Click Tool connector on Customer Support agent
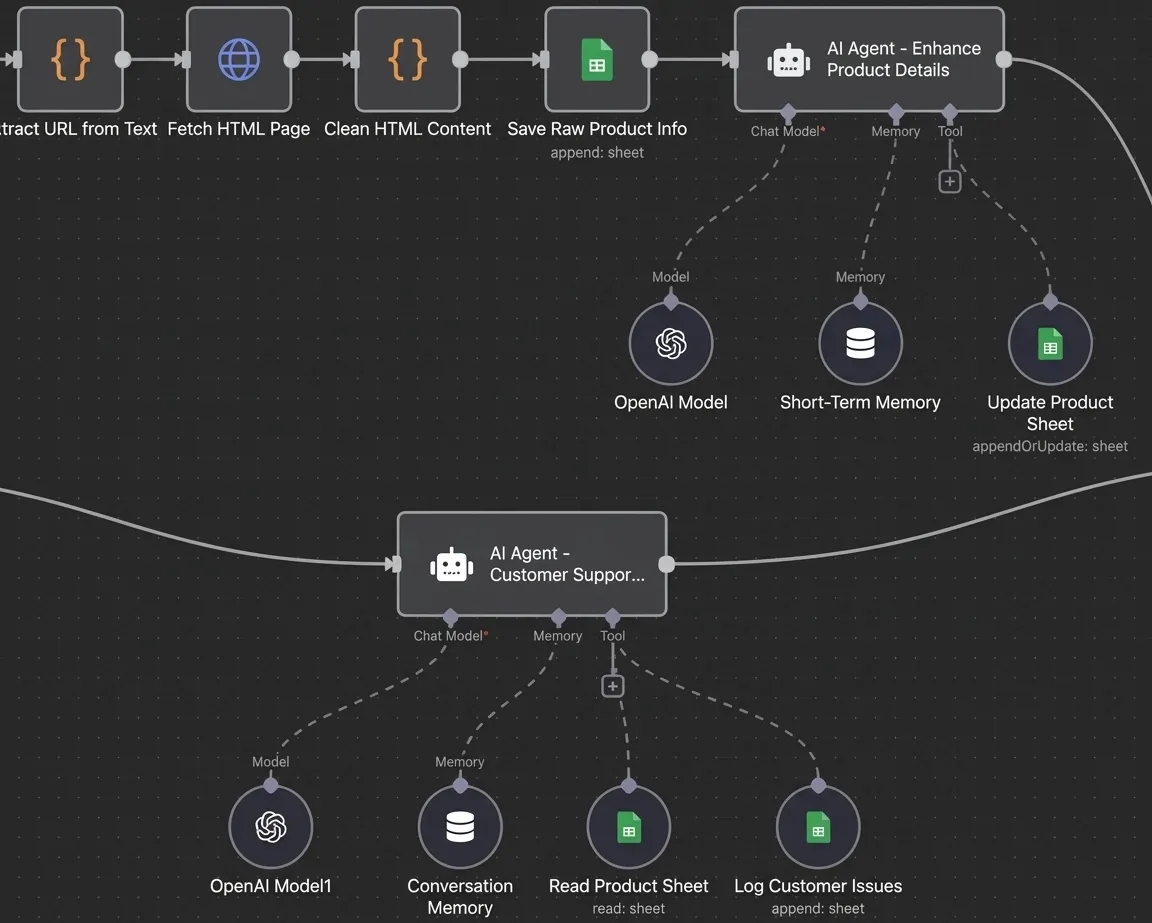 click(x=612, y=617)
